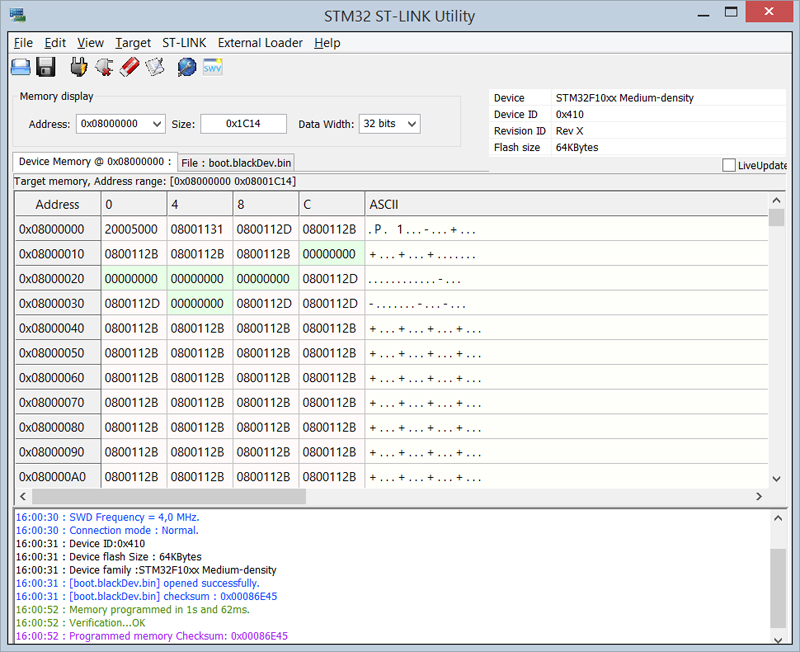The width and height of the screenshot is (800, 652).
Task: Minimize the ST-LINK Utility window
Action: click(x=704, y=14)
